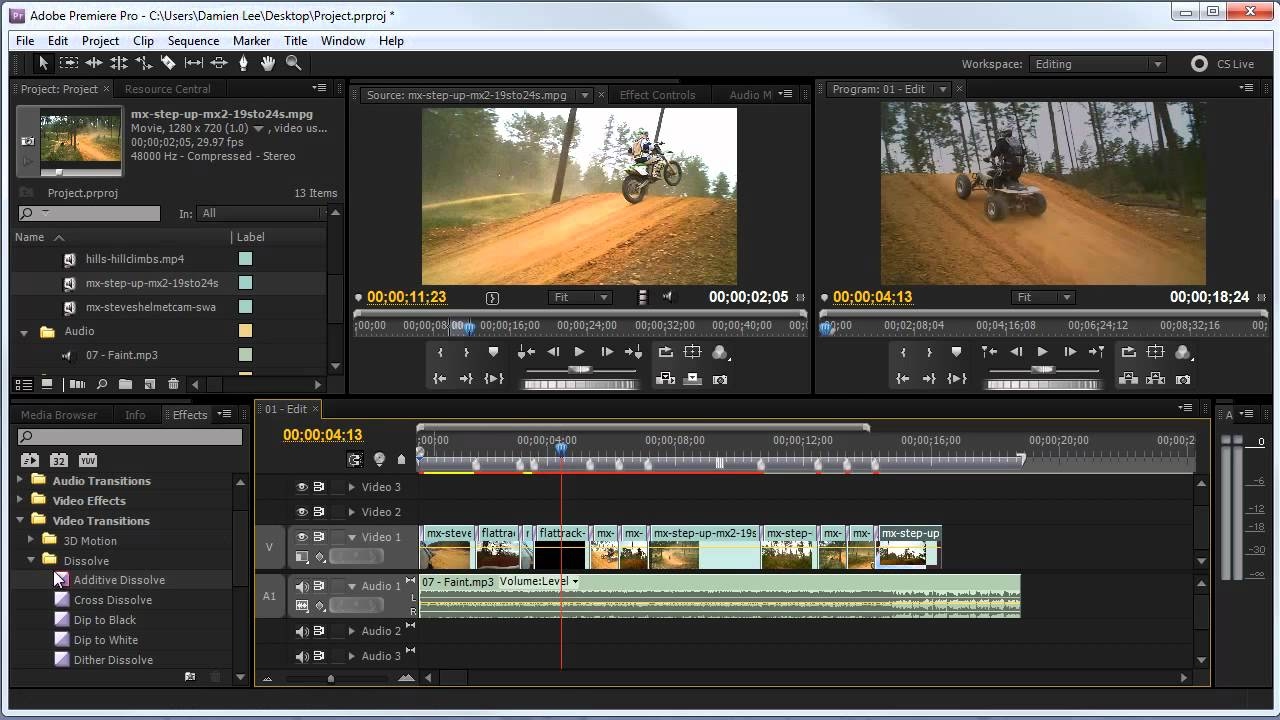Click the 07 - Faint.mp3 audio clip in timeline
This screenshot has height=720, width=1280.
[720, 596]
